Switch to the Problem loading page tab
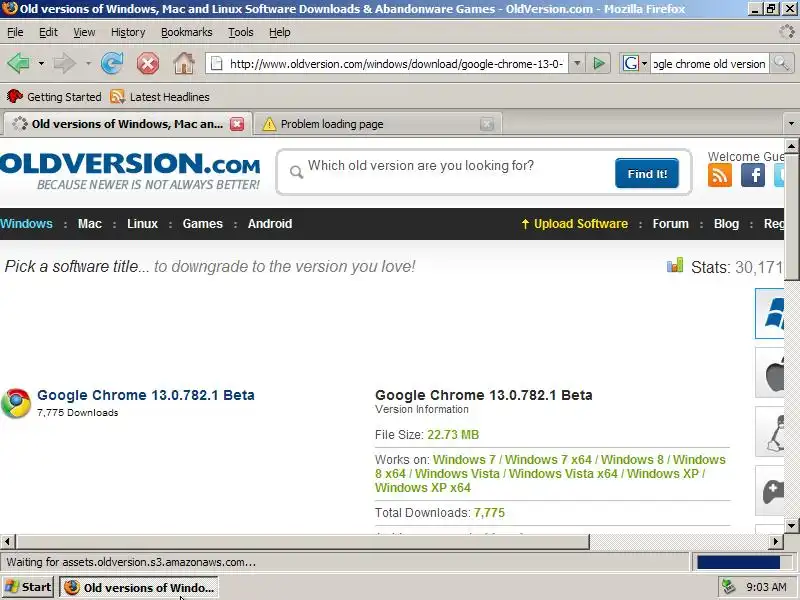 378,124
